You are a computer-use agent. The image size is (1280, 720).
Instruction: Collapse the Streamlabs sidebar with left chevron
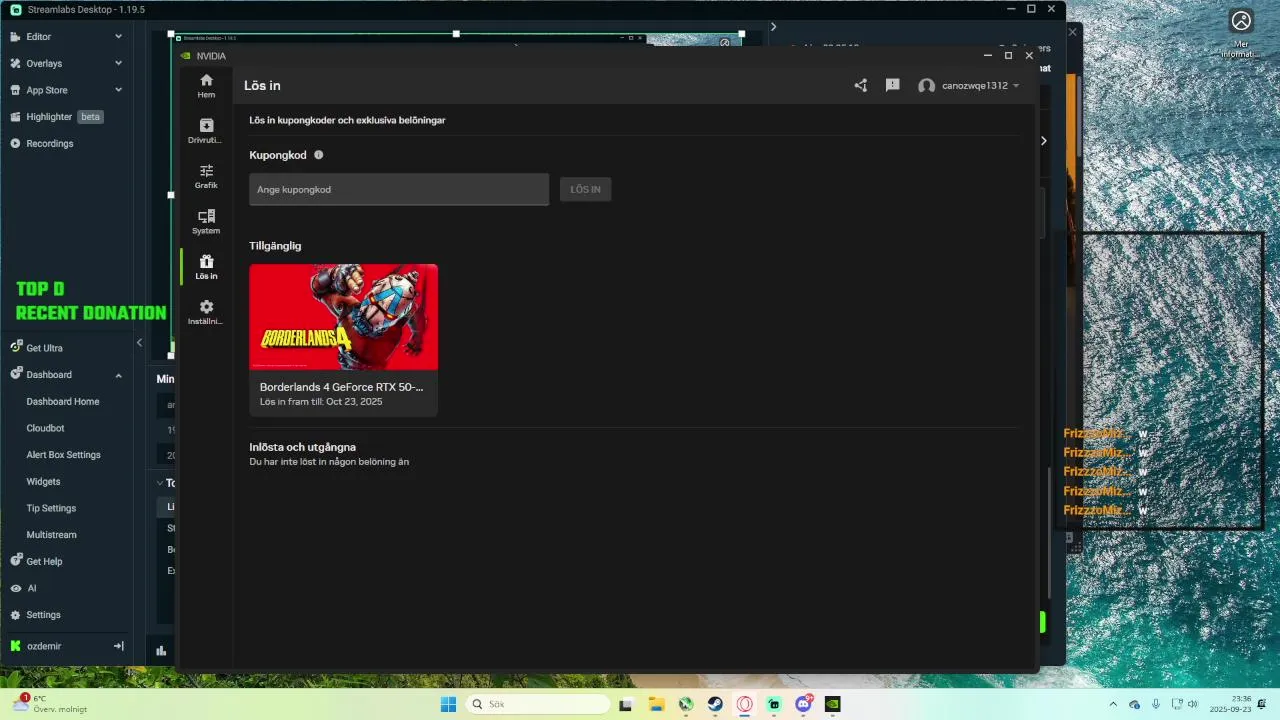tap(139, 343)
